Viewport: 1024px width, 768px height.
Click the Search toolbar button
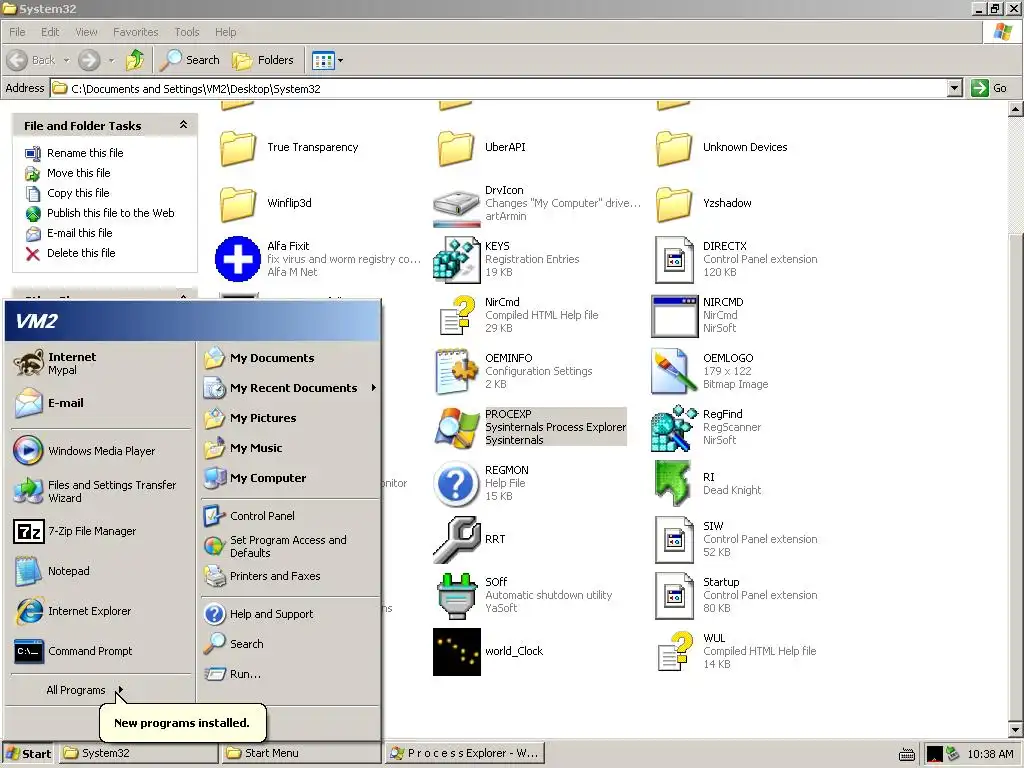190,60
